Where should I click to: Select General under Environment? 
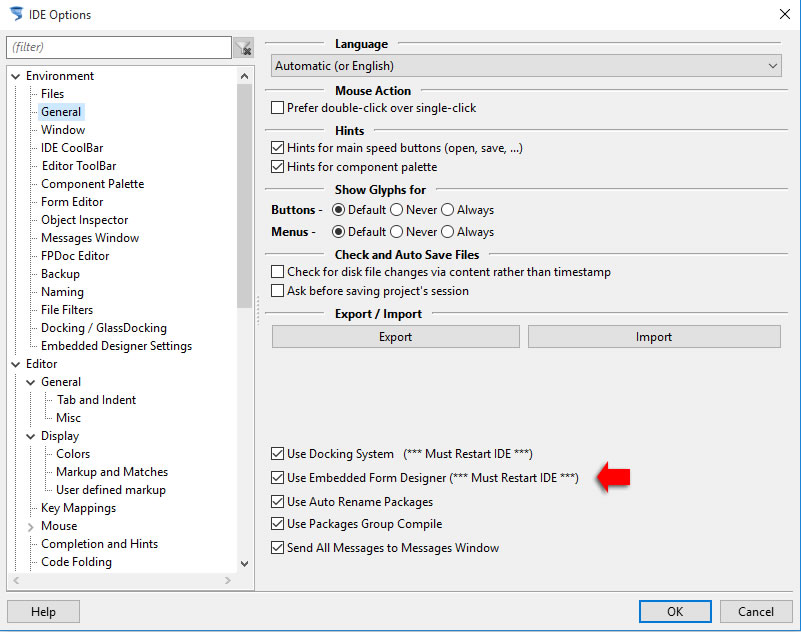[x=61, y=112]
